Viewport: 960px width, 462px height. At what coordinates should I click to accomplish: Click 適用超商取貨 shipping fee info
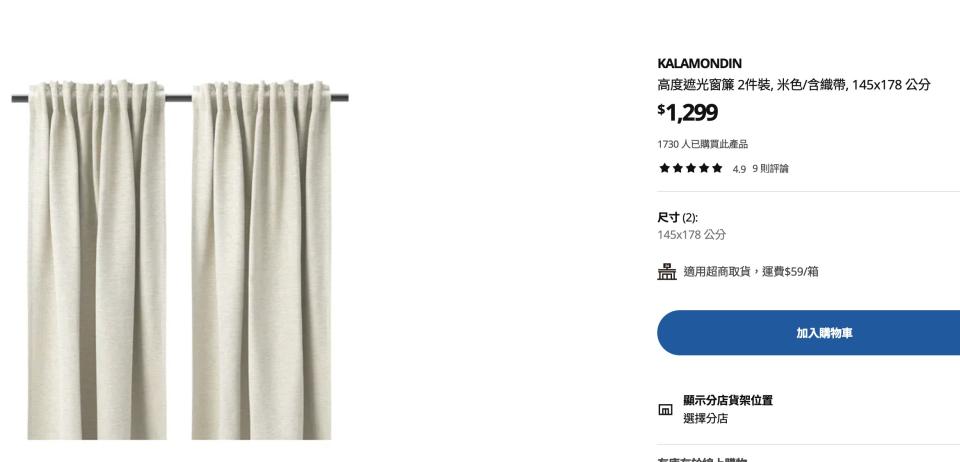click(751, 271)
